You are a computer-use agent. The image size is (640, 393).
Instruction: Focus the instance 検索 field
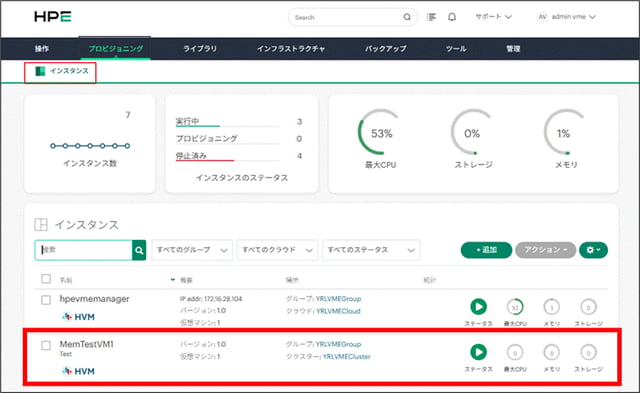click(x=84, y=250)
